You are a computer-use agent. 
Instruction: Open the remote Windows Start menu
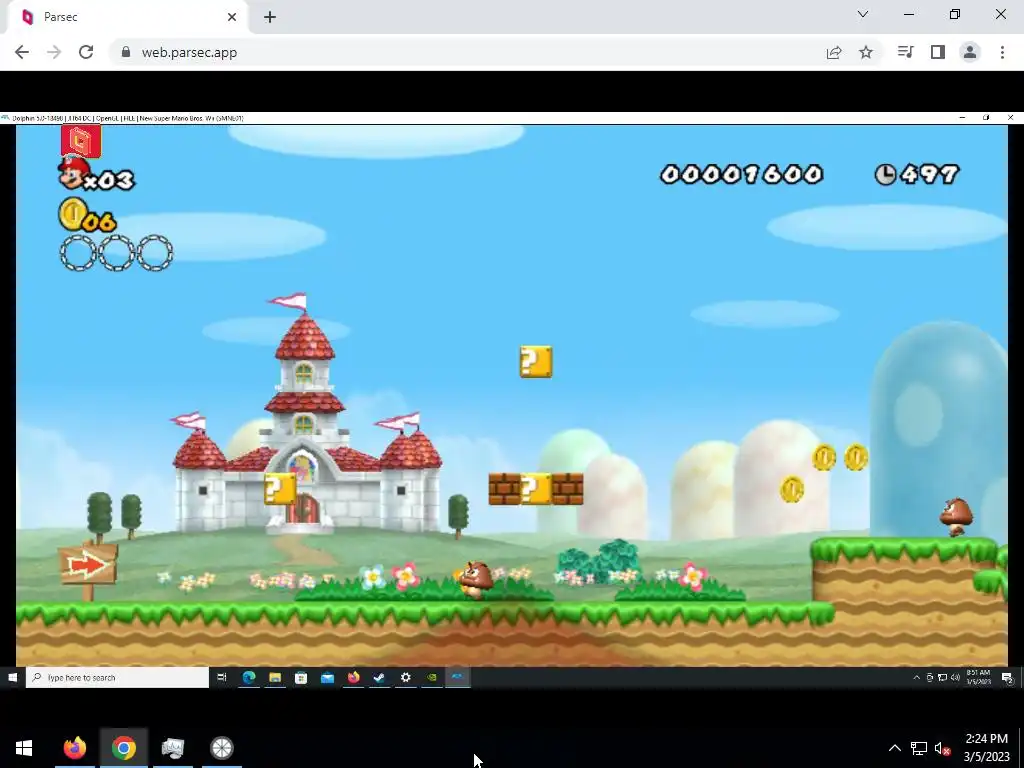point(12,678)
